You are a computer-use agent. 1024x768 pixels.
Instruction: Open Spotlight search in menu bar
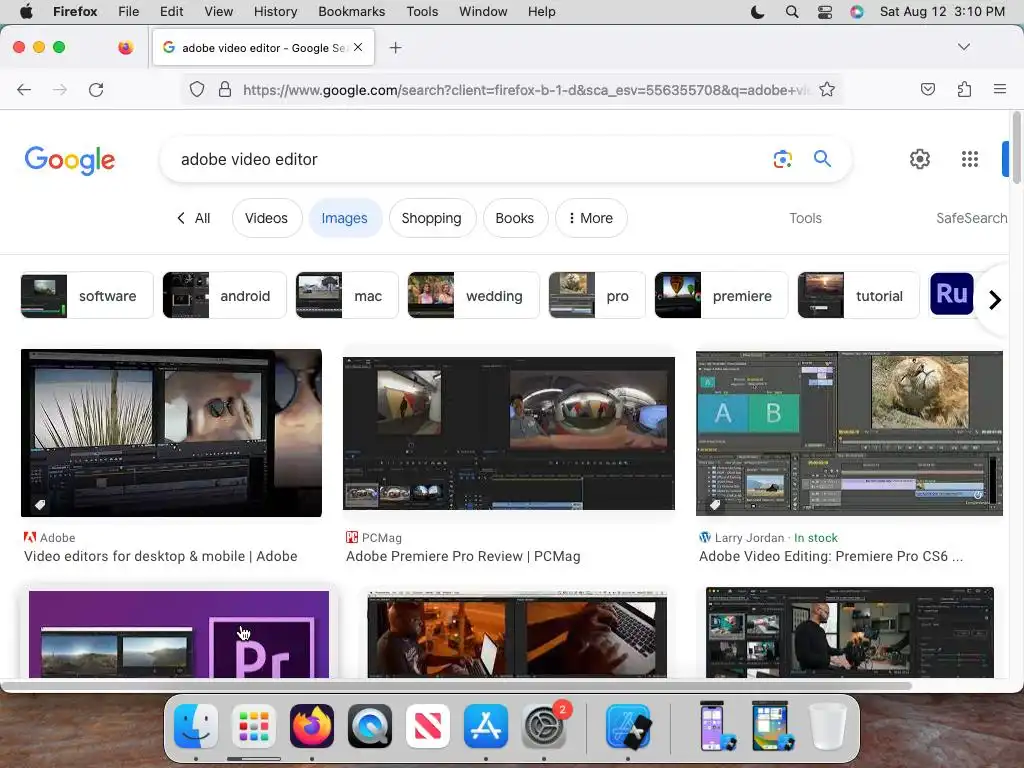pos(792,12)
